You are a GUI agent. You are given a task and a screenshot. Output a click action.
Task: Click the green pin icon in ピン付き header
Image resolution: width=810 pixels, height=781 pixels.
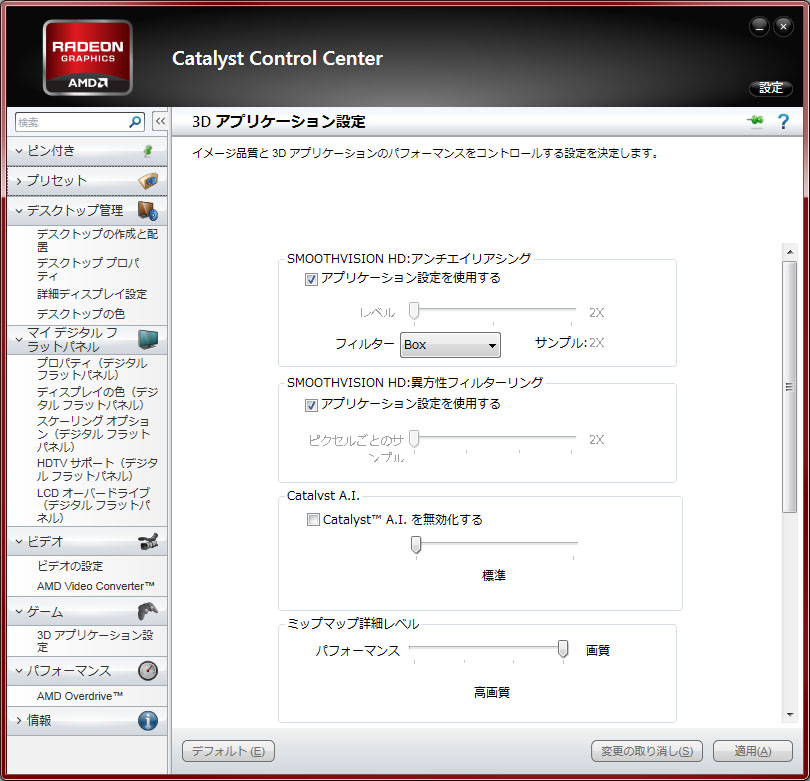coord(148,151)
